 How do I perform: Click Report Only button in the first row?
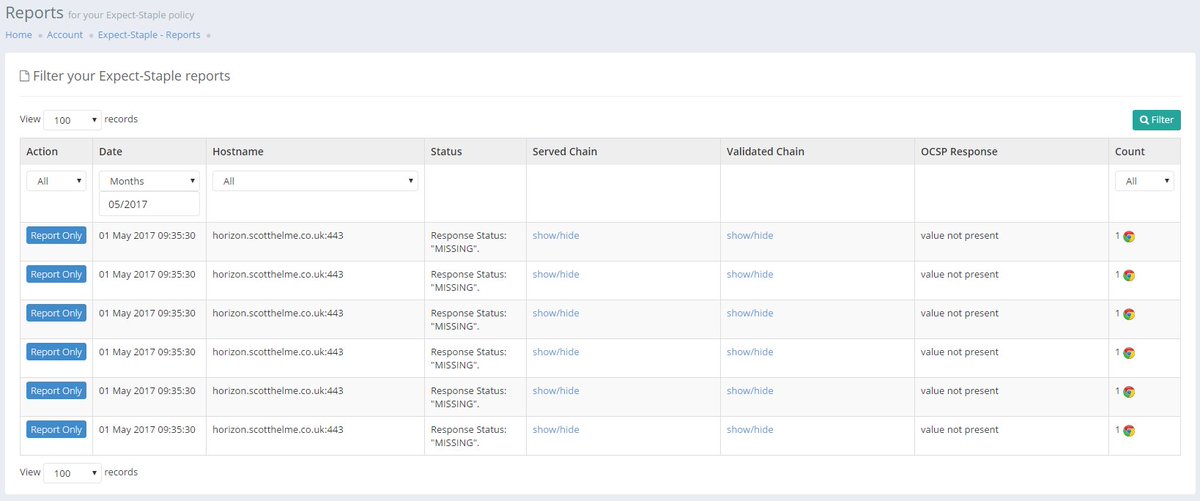click(x=57, y=235)
